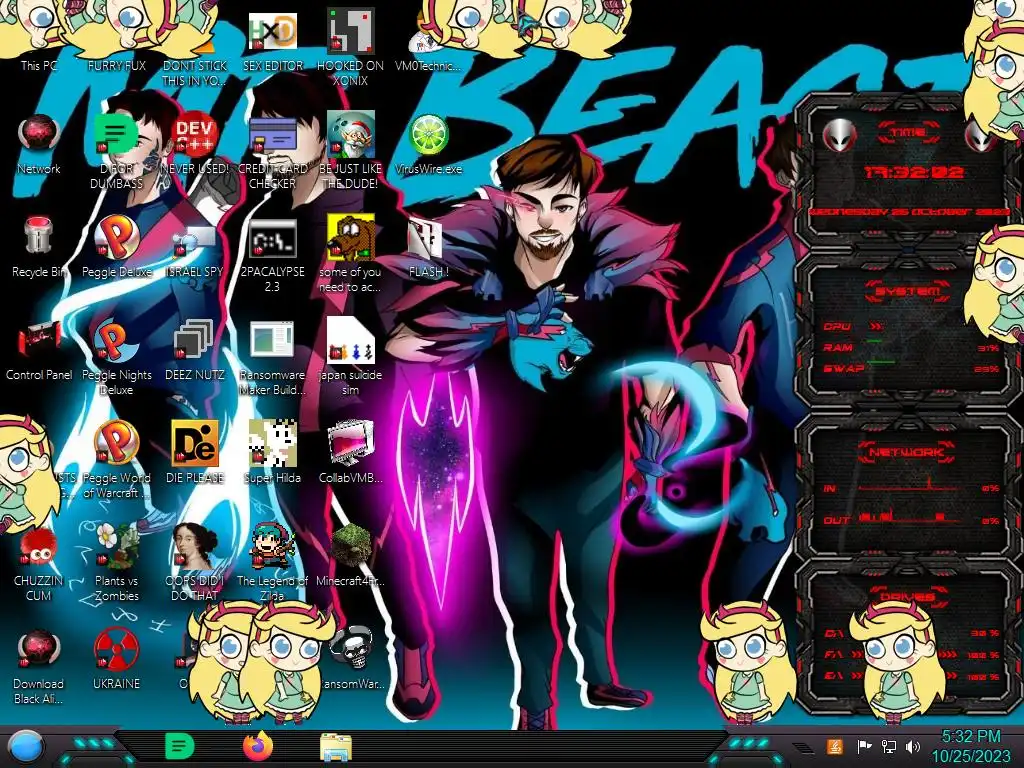Click the digital time readout on the widget

913,172
